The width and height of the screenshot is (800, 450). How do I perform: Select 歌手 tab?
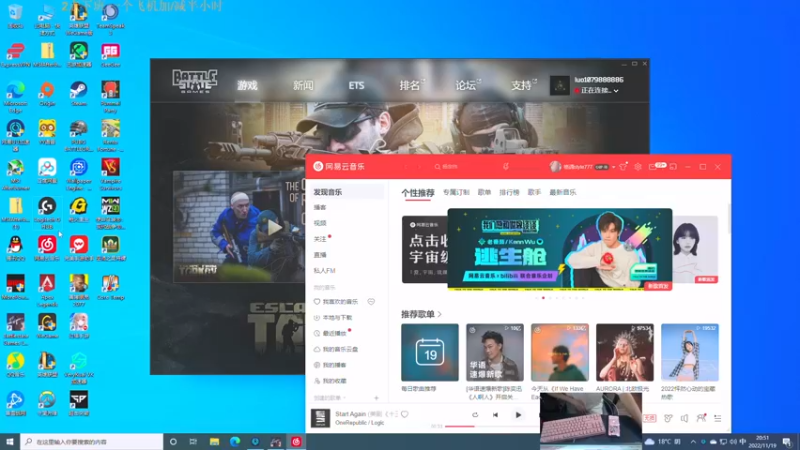pyautogui.click(x=534, y=192)
